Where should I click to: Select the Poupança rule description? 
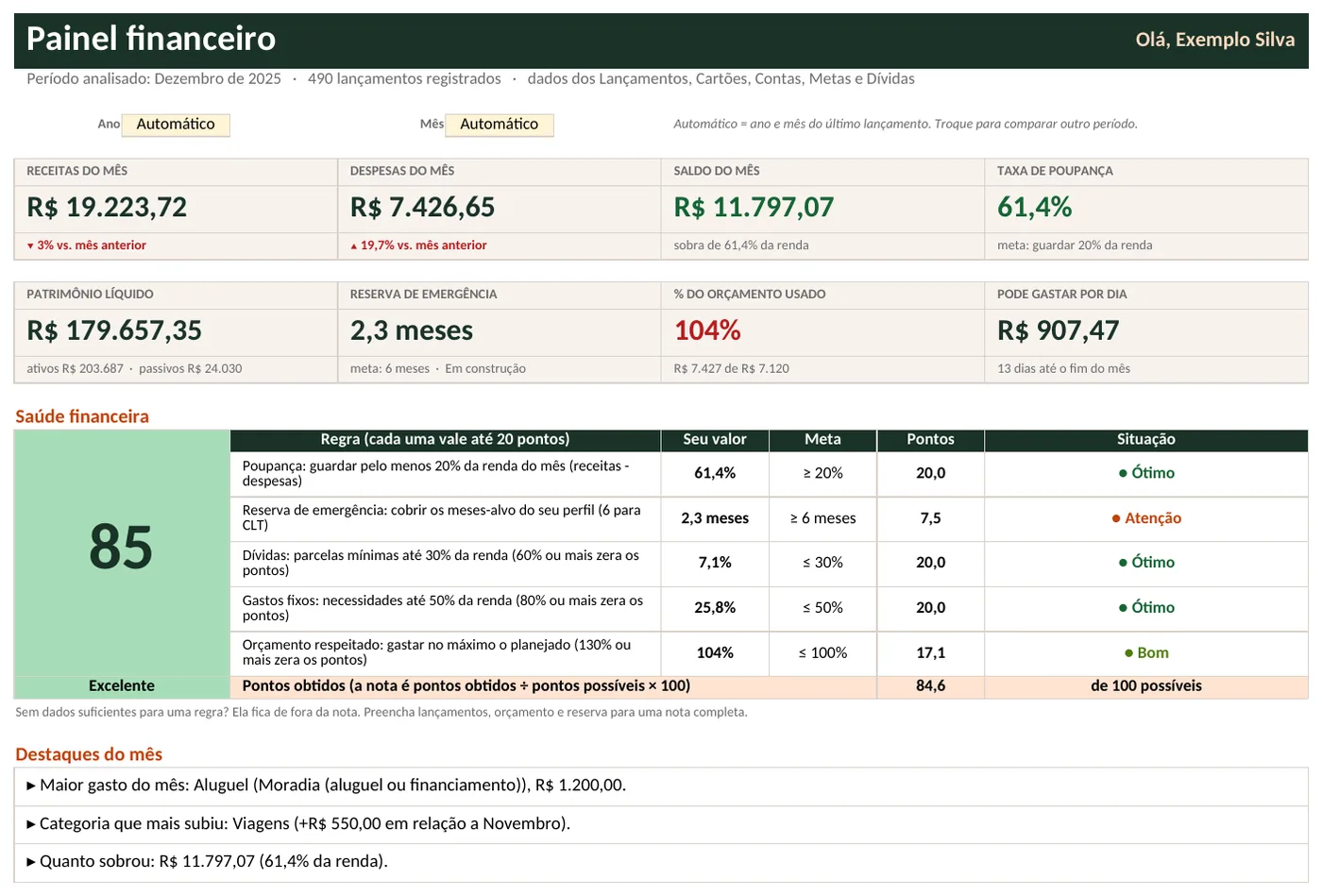445,474
